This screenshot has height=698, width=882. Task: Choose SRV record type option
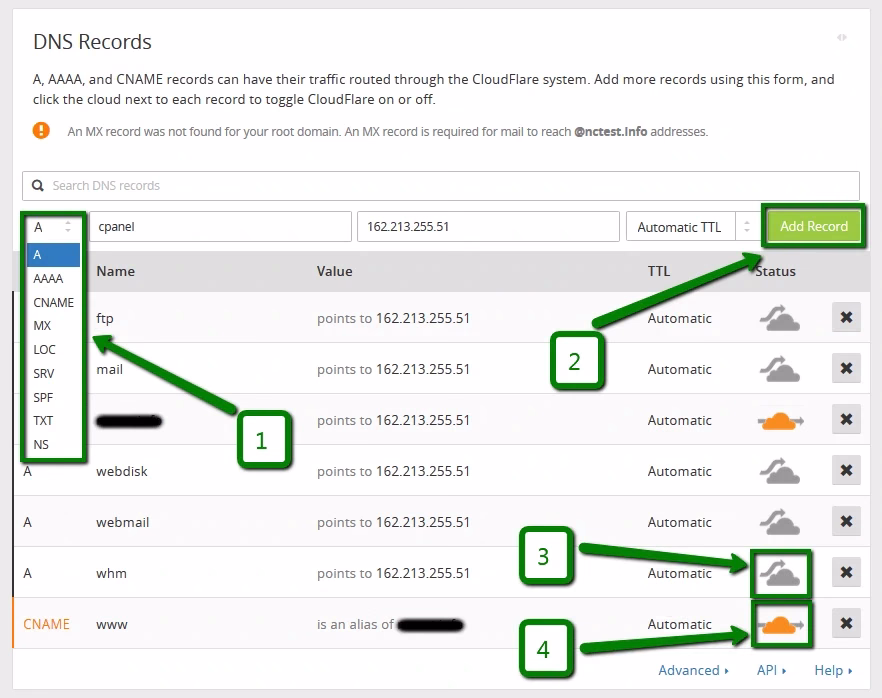pyautogui.click(x=53, y=373)
